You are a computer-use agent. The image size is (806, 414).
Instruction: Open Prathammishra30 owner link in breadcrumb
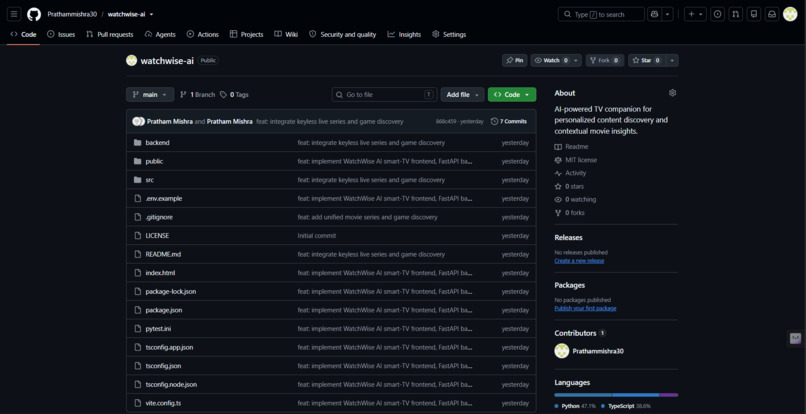pos(72,14)
